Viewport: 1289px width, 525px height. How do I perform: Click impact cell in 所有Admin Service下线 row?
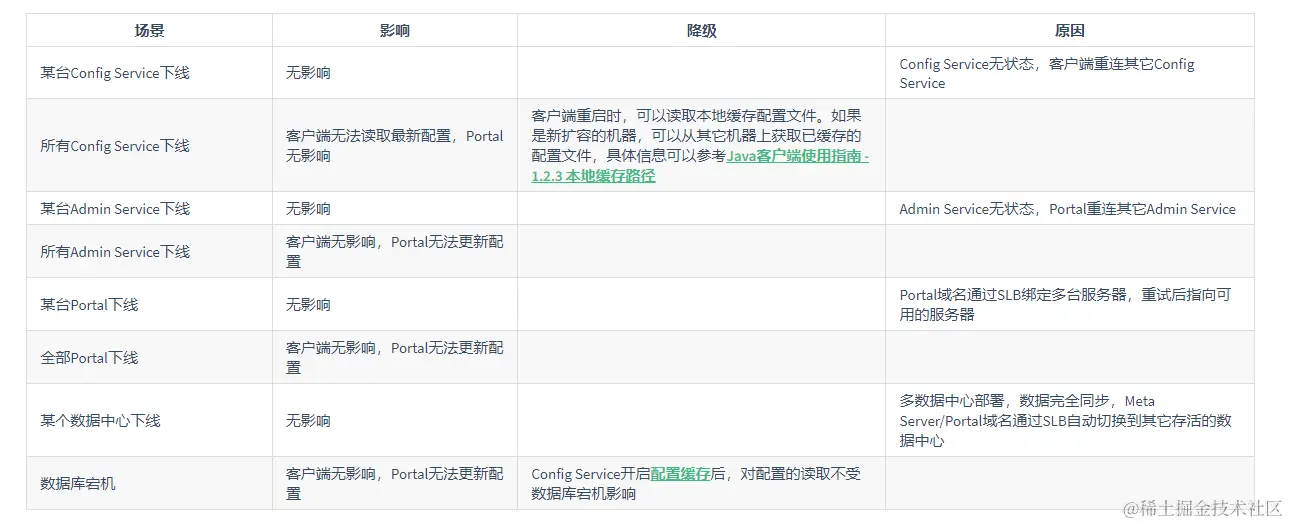(395, 252)
